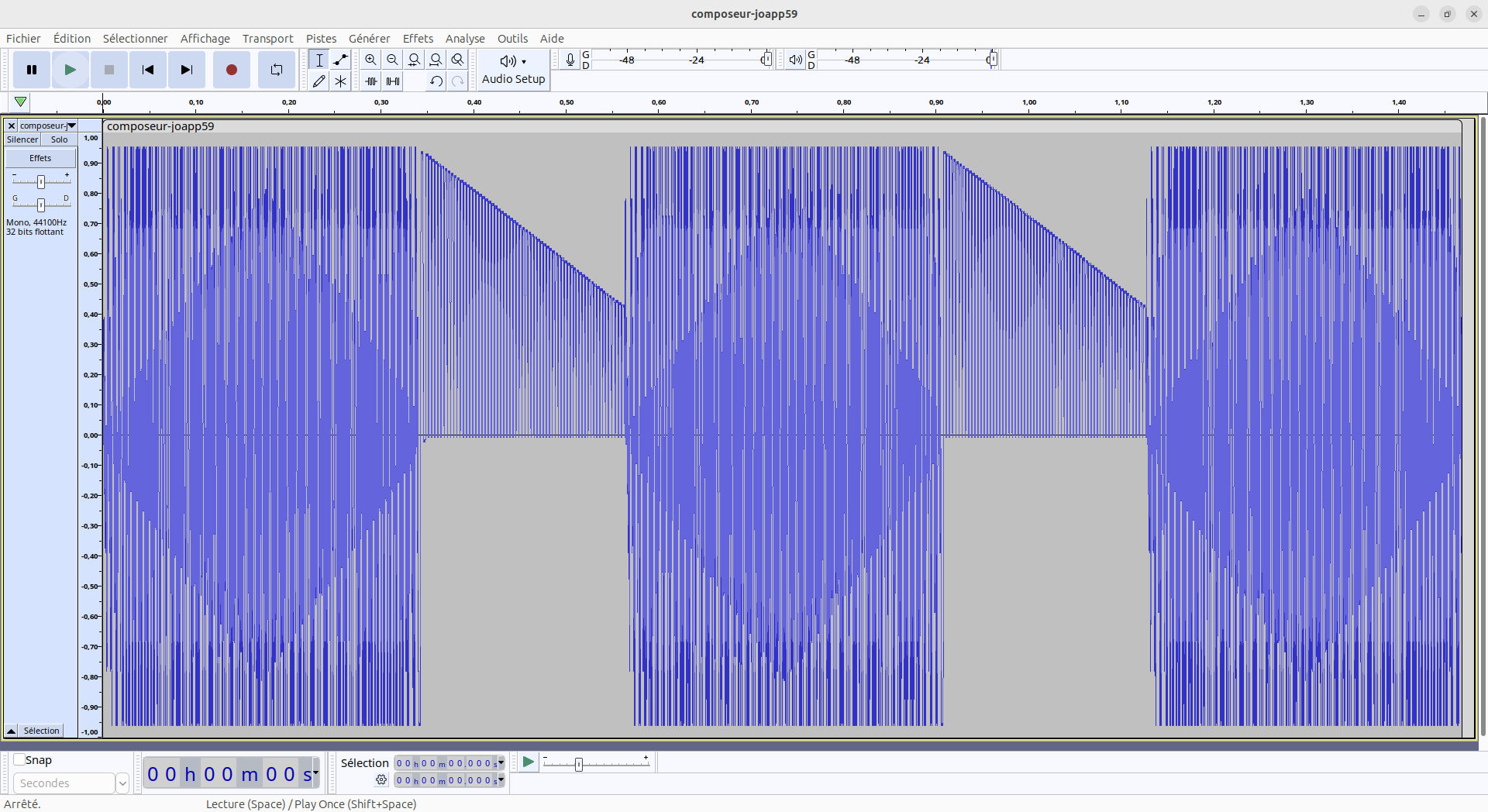Click the track gain slider handle
Image resolution: width=1488 pixels, height=812 pixels.
41,181
